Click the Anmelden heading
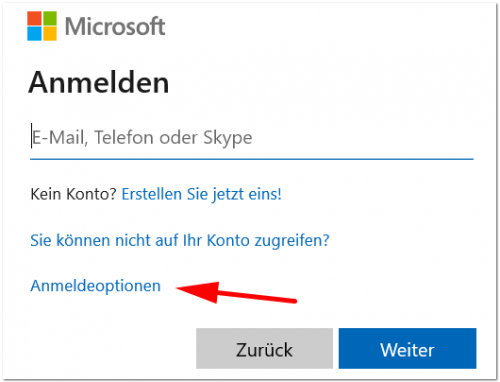The image size is (500, 382). point(99,82)
